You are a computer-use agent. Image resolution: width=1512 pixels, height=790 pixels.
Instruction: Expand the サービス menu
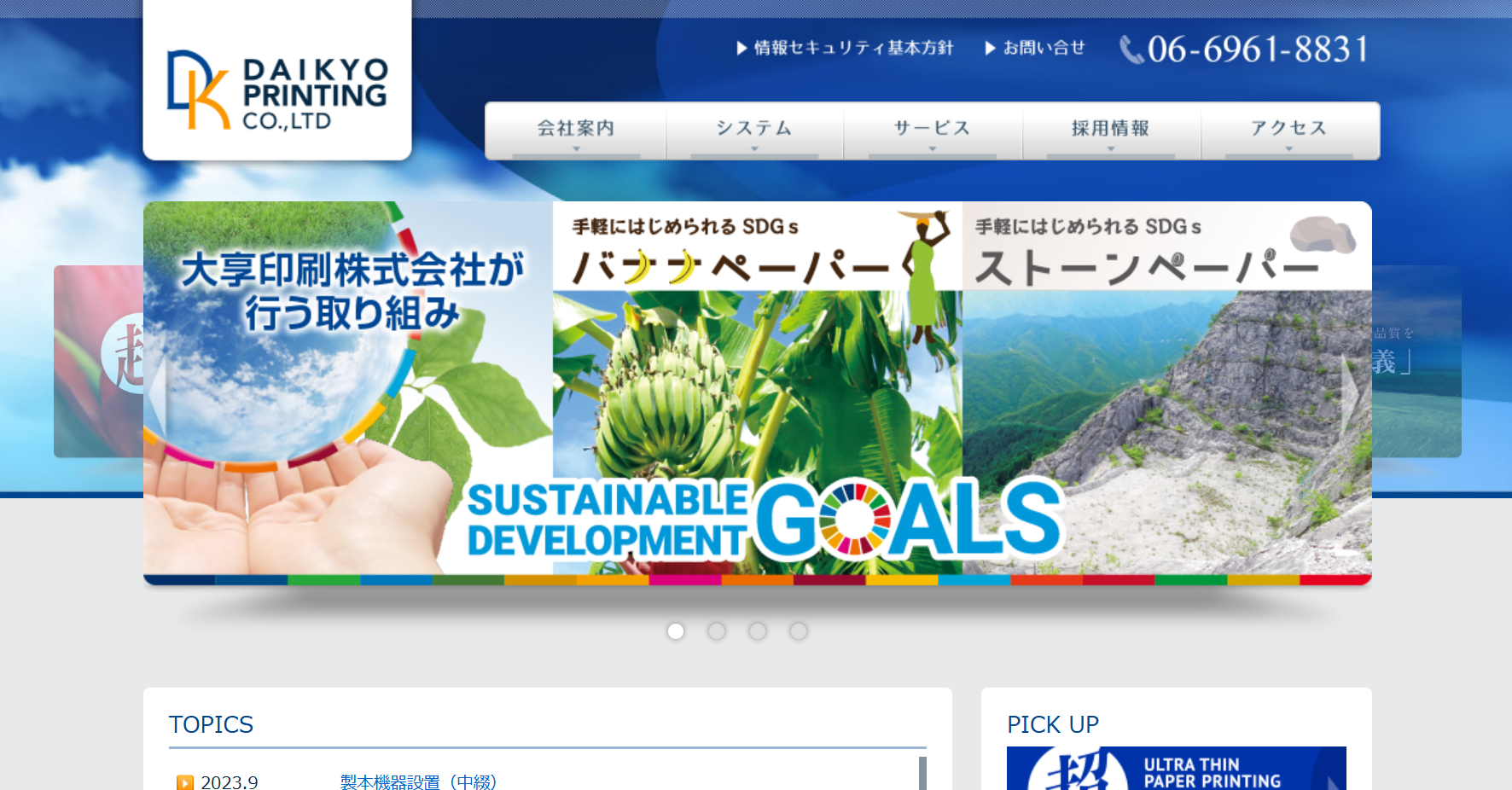[x=933, y=131]
